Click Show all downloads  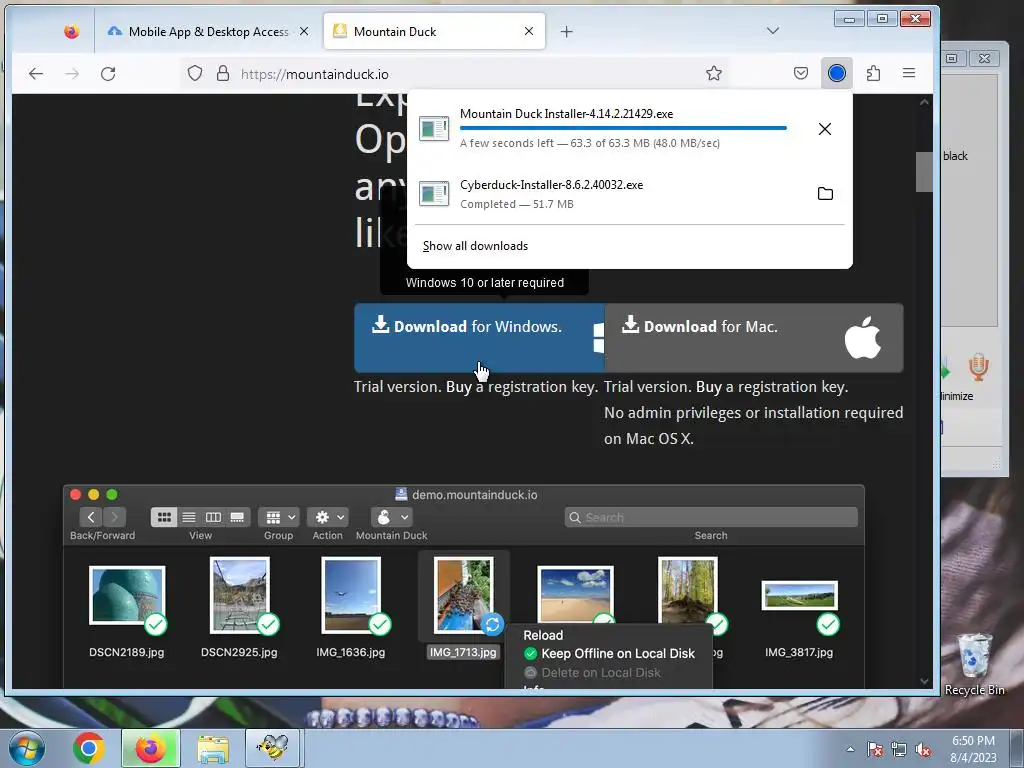point(475,246)
